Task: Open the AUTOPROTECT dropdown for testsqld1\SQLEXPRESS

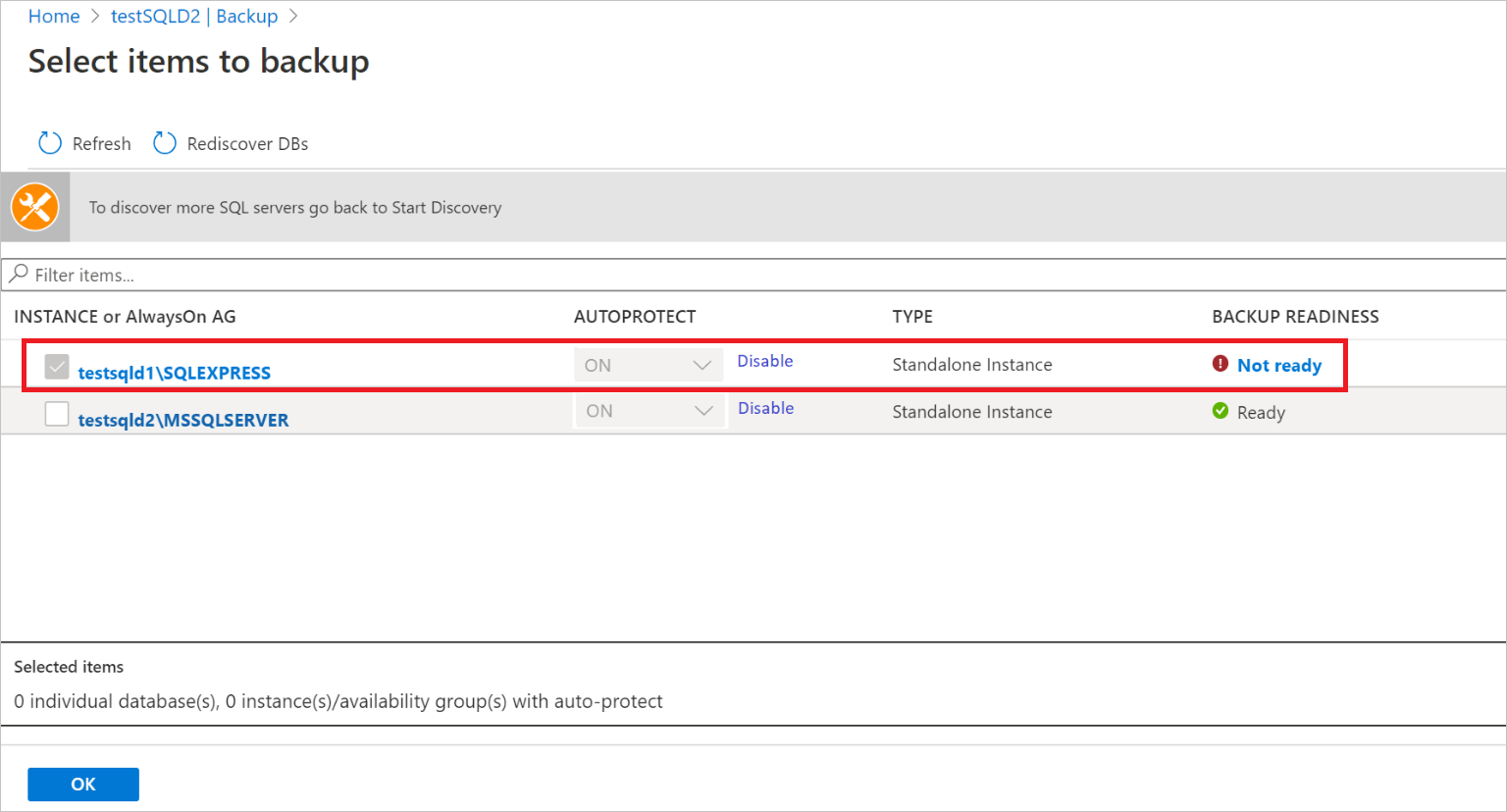Action: [x=702, y=364]
